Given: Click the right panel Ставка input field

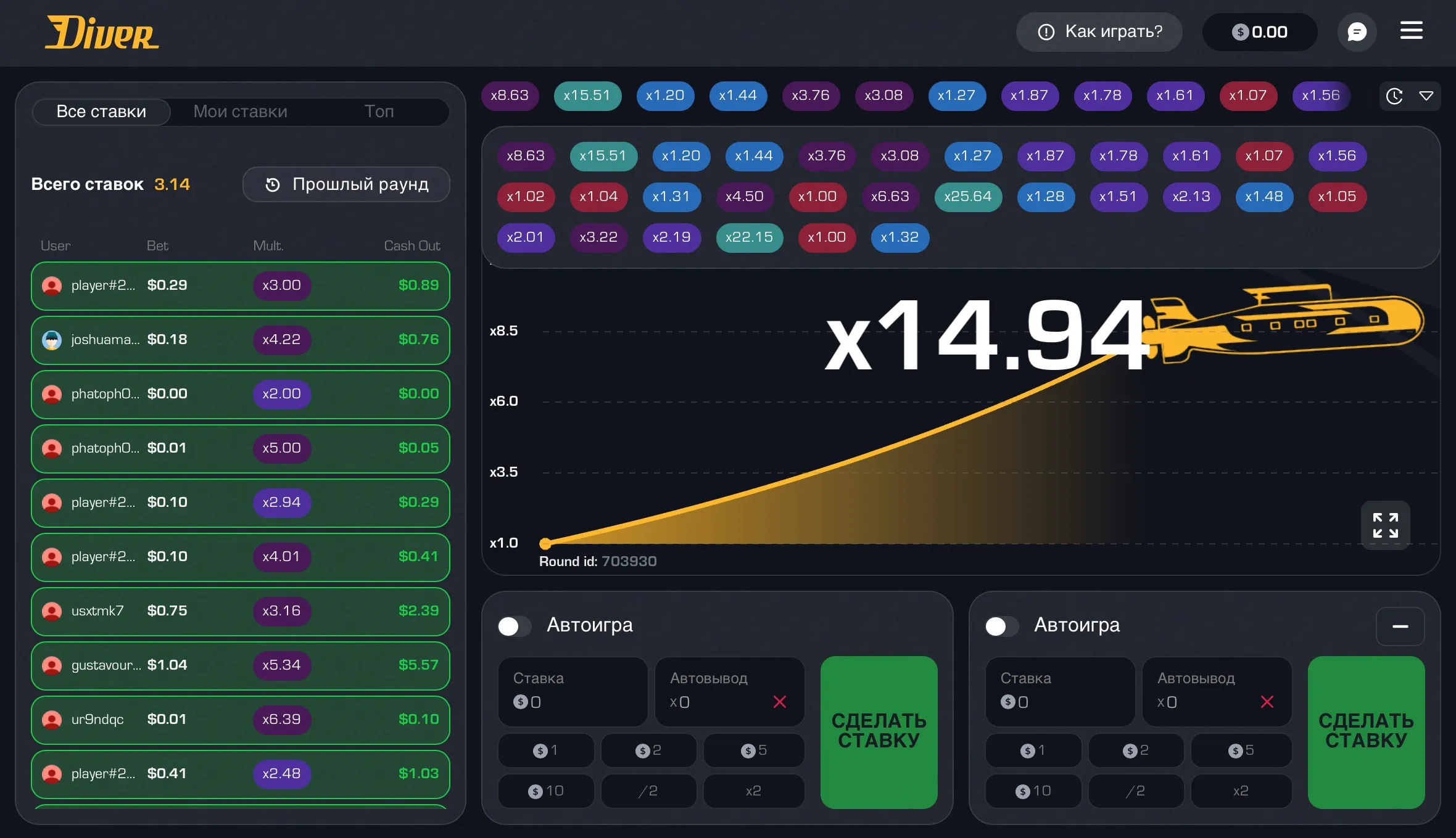Looking at the screenshot, I should 1060,691.
